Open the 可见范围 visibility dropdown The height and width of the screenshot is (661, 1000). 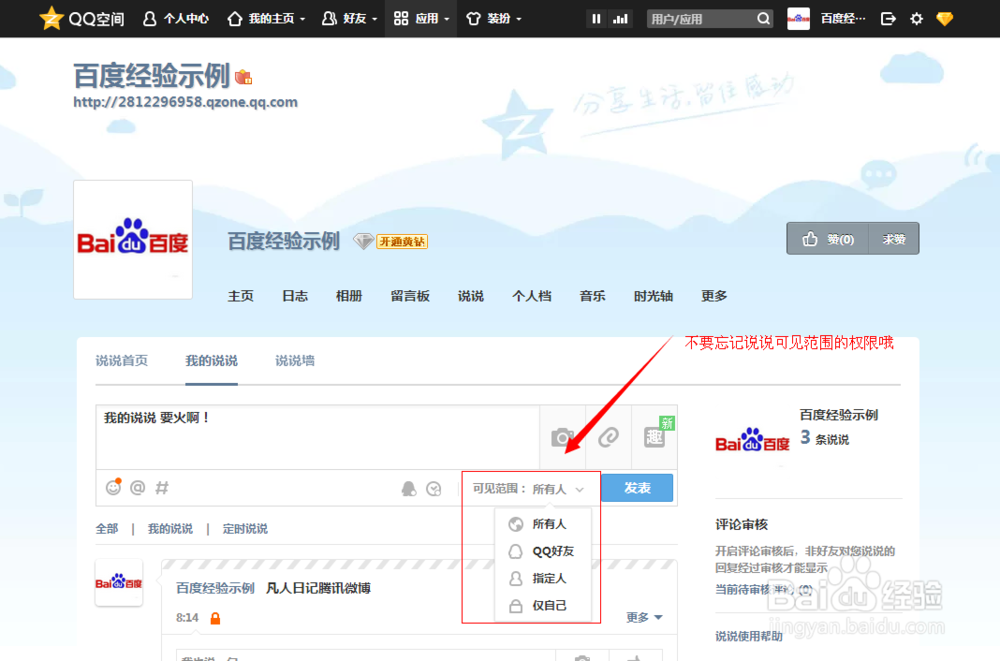[x=529, y=488]
